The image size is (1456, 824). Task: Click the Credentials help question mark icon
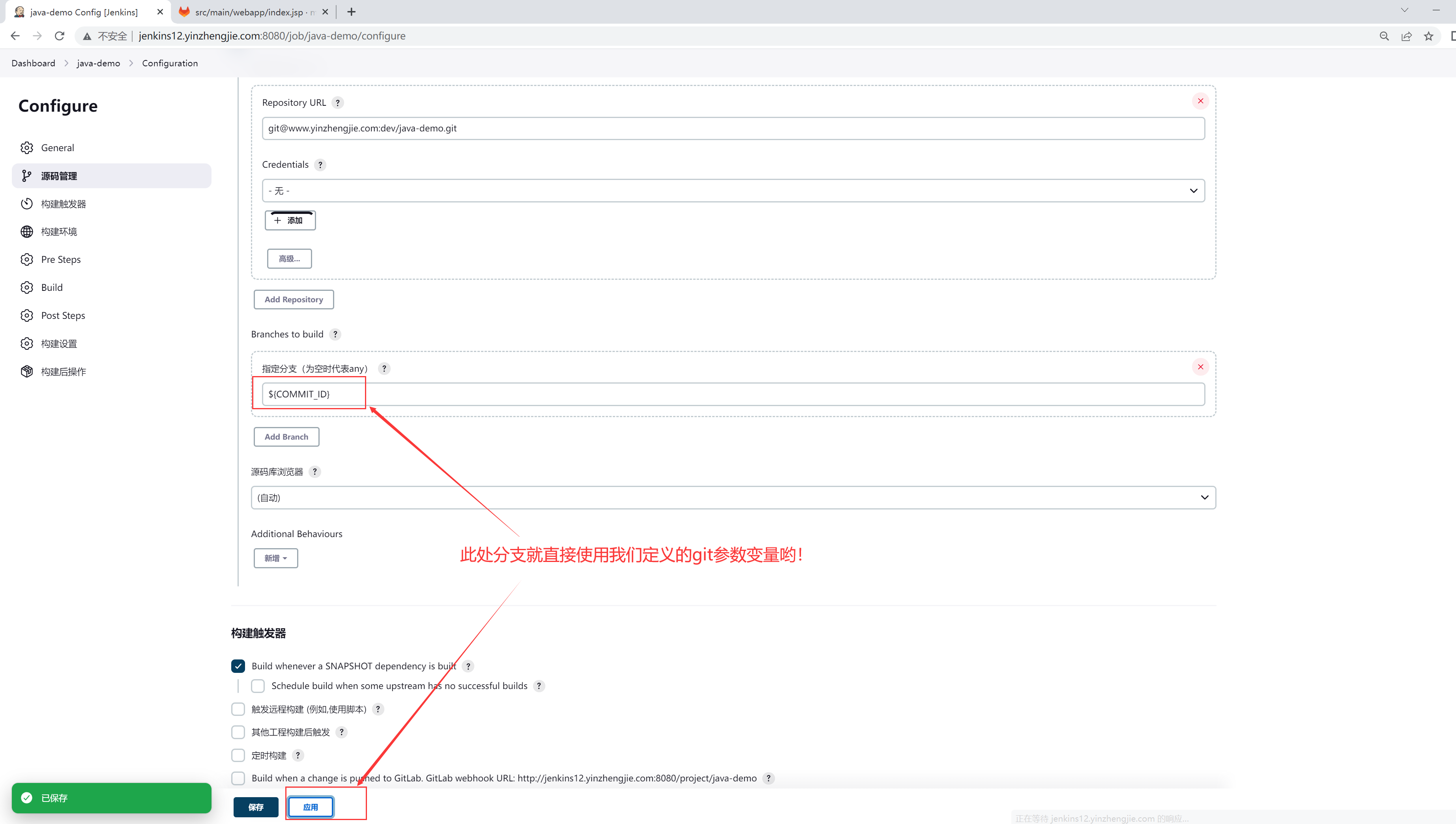(x=320, y=165)
